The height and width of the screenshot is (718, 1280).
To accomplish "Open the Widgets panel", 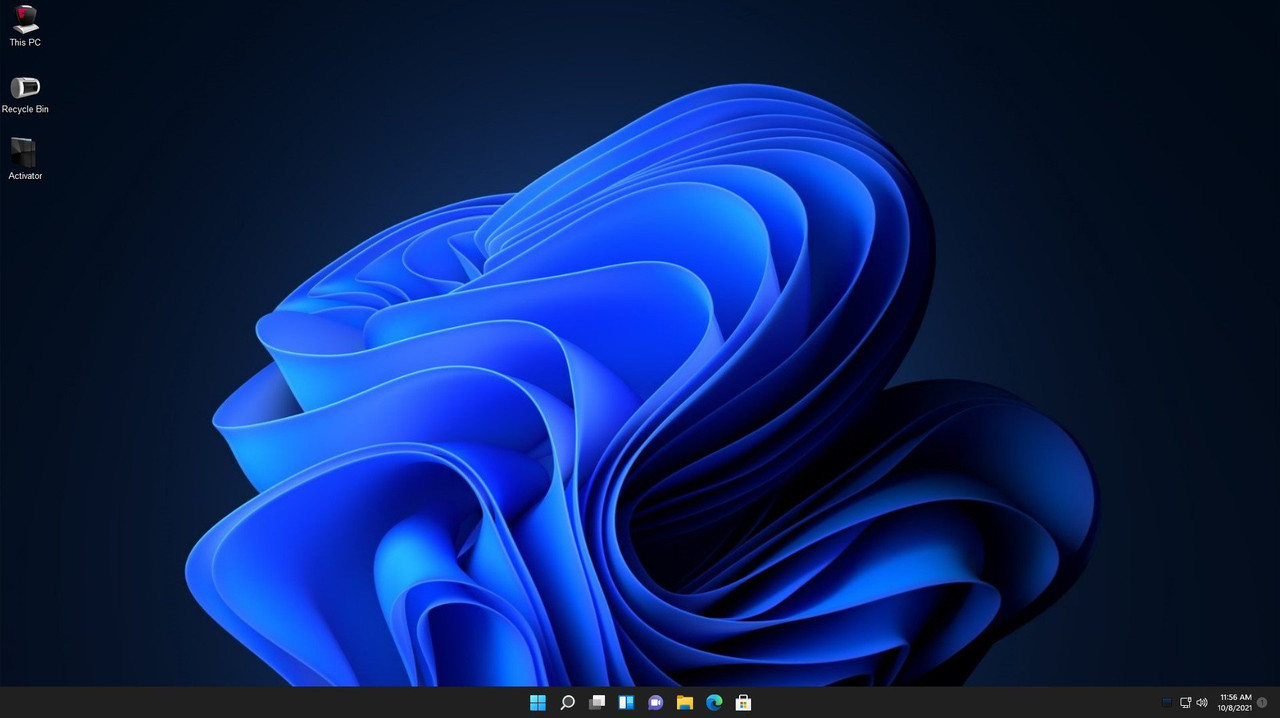I will [626, 703].
